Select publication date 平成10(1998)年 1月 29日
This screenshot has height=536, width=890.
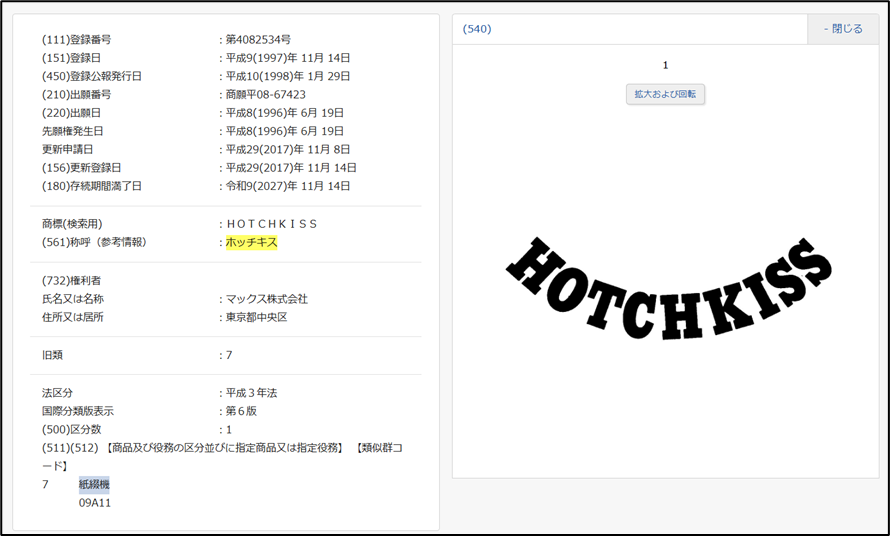[x=288, y=76]
